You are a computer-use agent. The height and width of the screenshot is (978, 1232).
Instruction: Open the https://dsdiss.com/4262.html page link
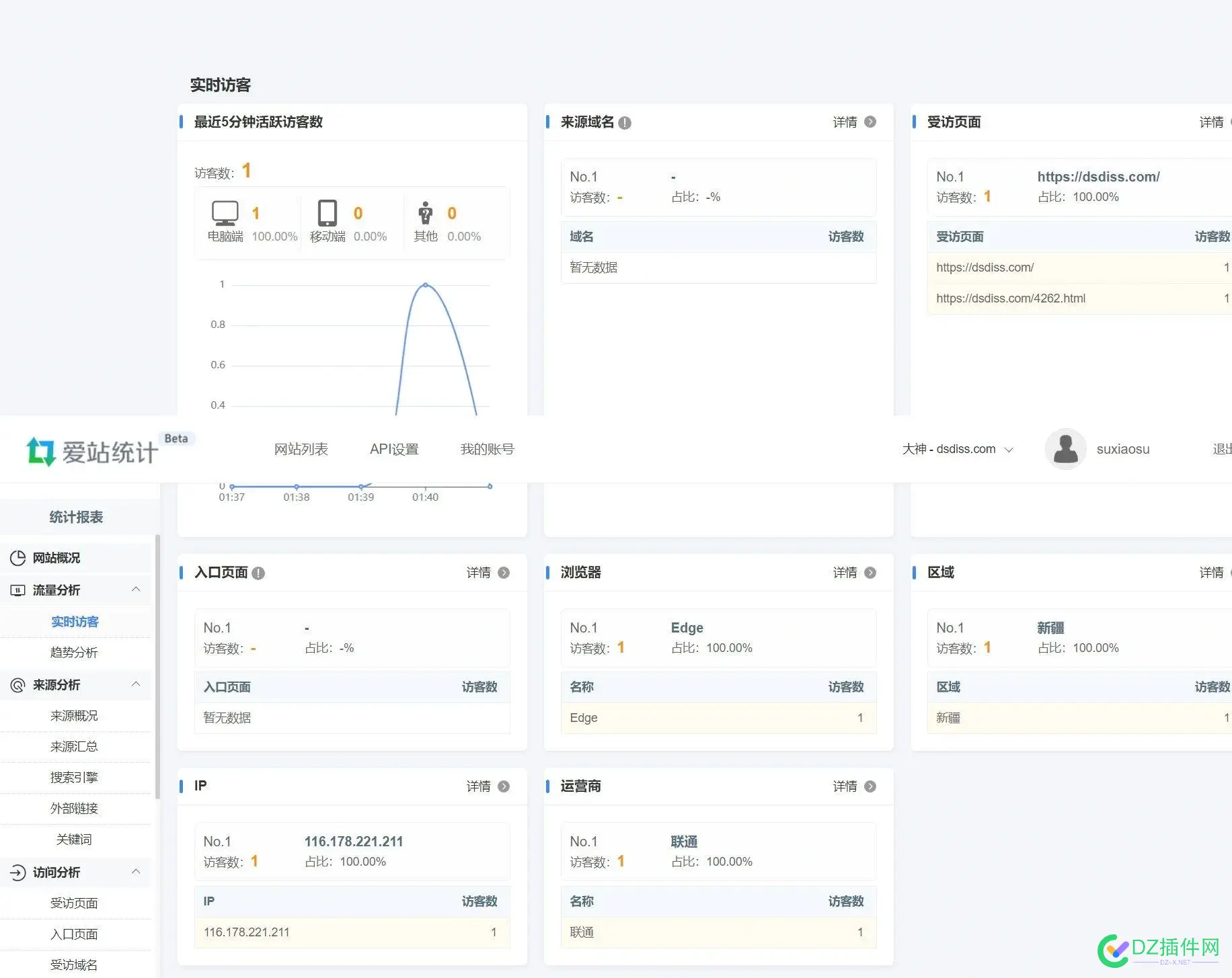pyautogui.click(x=1010, y=298)
